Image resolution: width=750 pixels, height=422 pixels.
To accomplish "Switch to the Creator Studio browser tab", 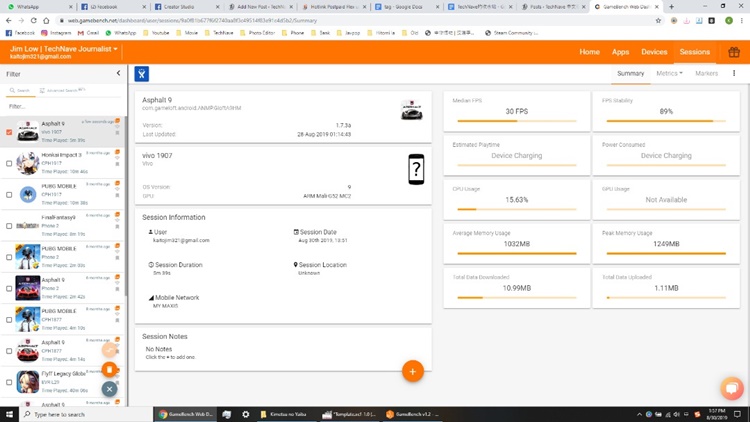I will pyautogui.click(x=185, y=7).
